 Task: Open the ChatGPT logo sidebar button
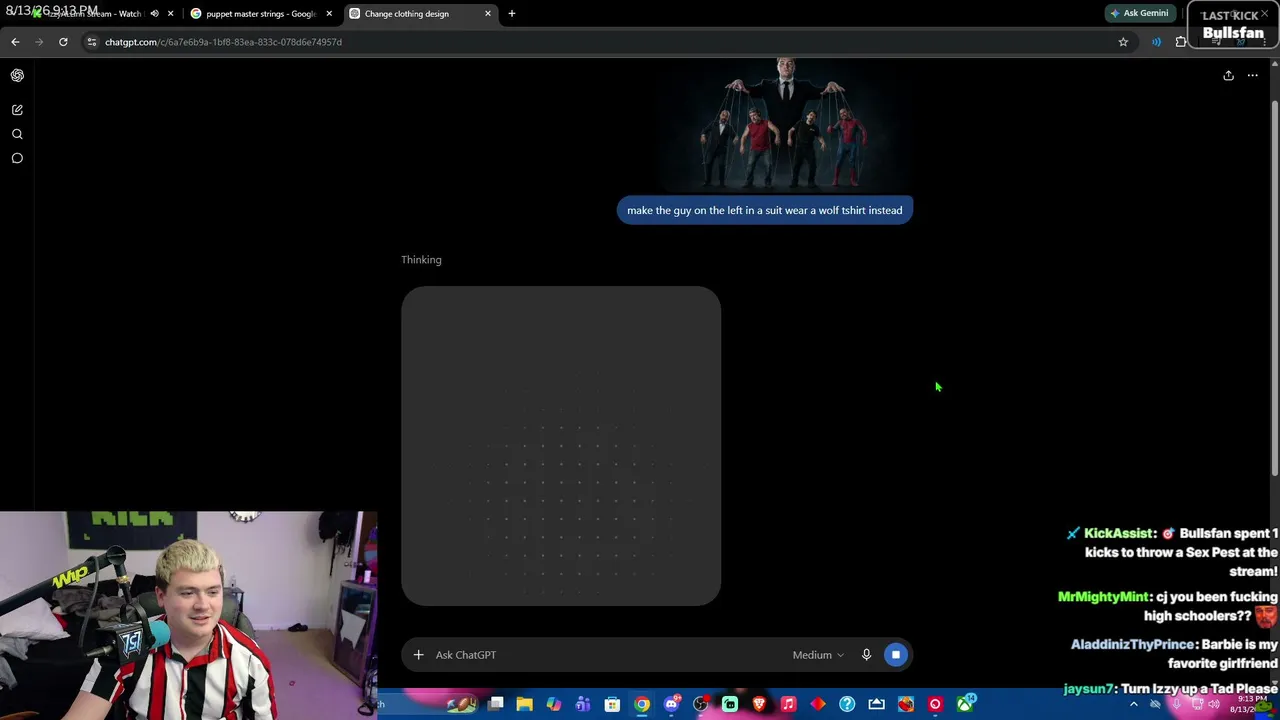pyautogui.click(x=17, y=75)
